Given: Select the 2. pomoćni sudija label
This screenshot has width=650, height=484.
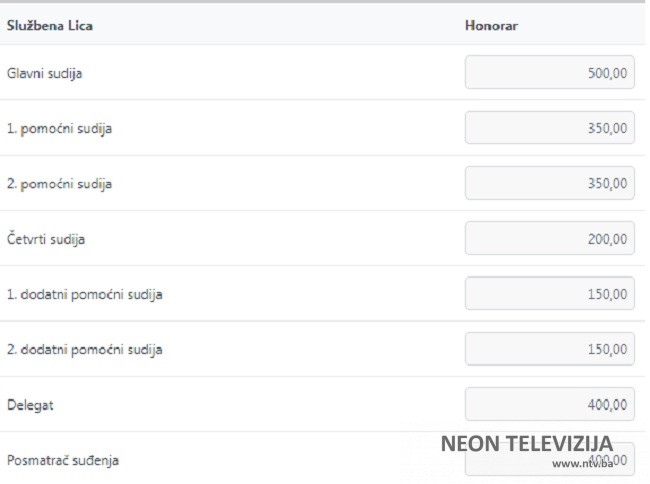Looking at the screenshot, I should 60,184.
